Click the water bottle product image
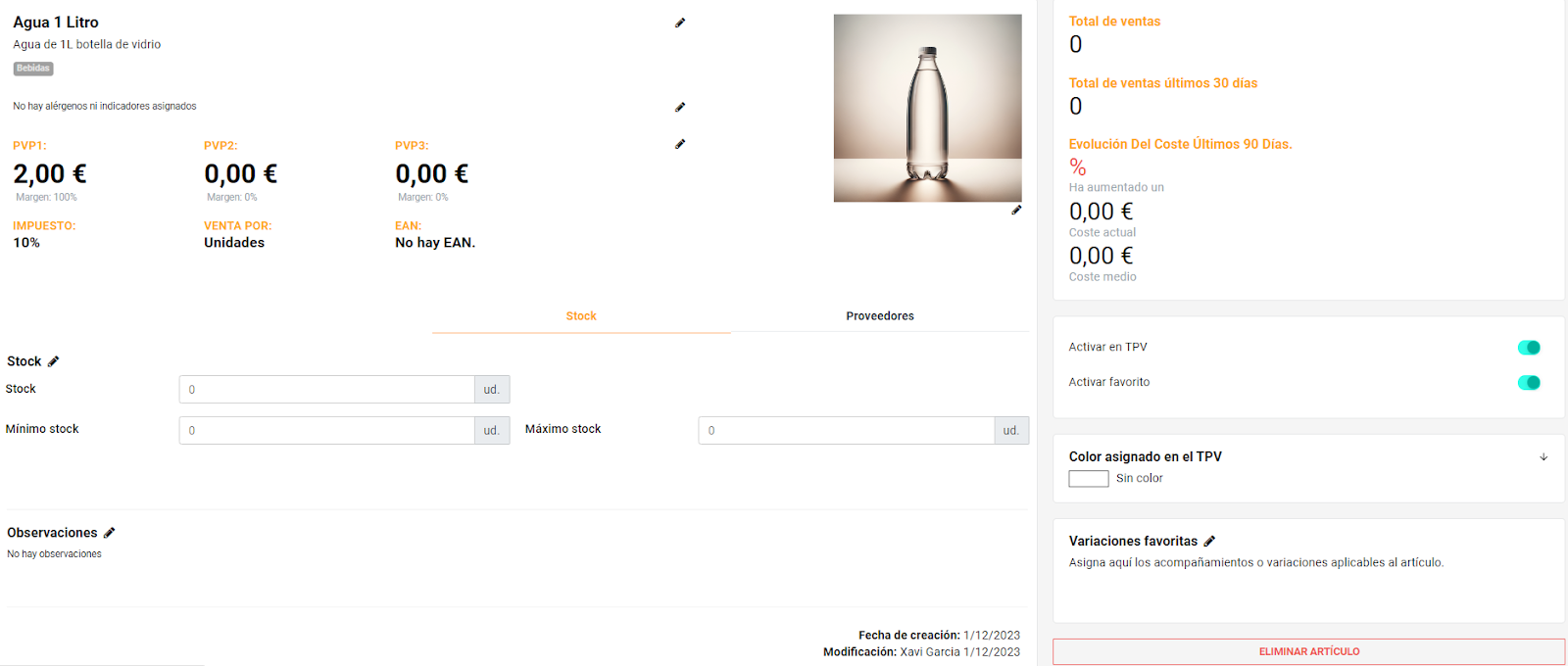 coord(927,108)
